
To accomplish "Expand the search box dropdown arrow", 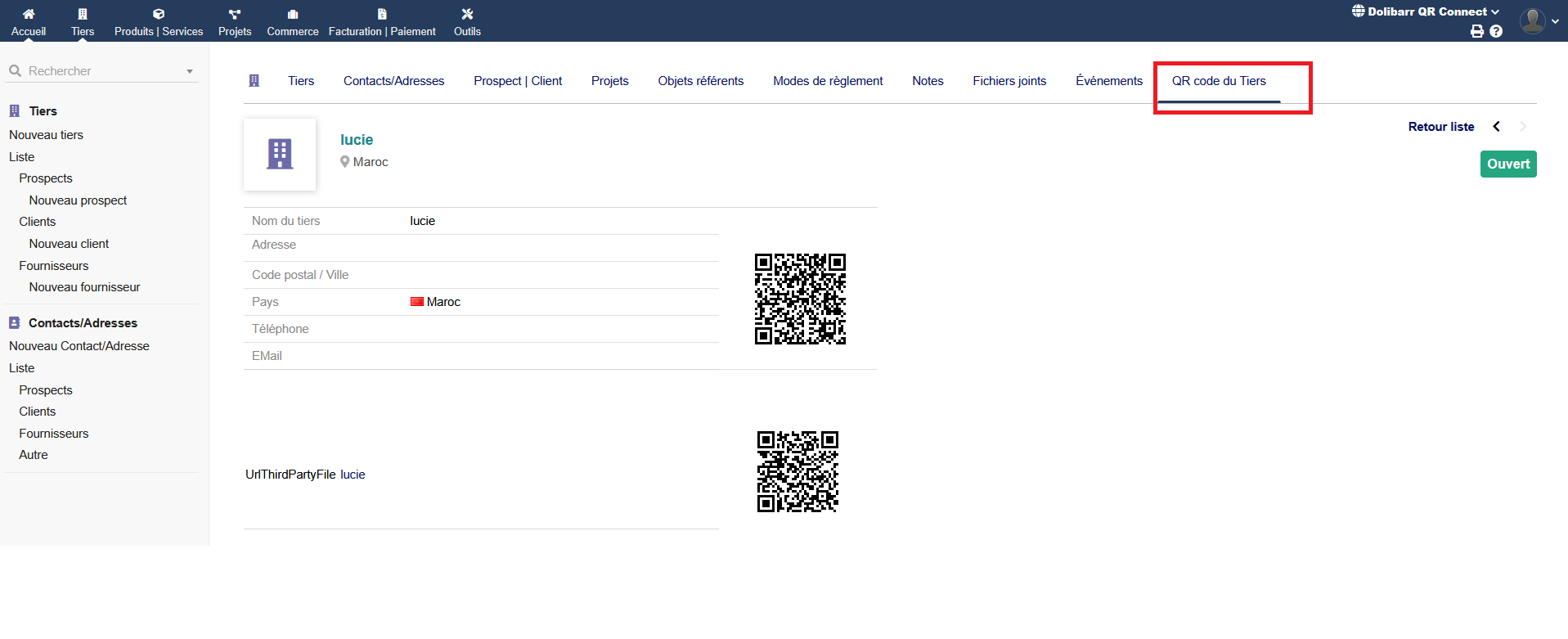I will click(190, 72).
